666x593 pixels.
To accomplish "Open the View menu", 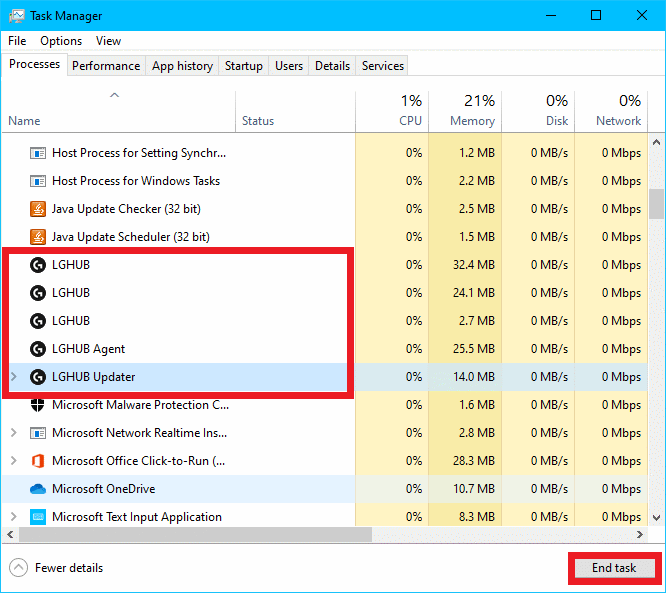I will pyautogui.click(x=108, y=41).
